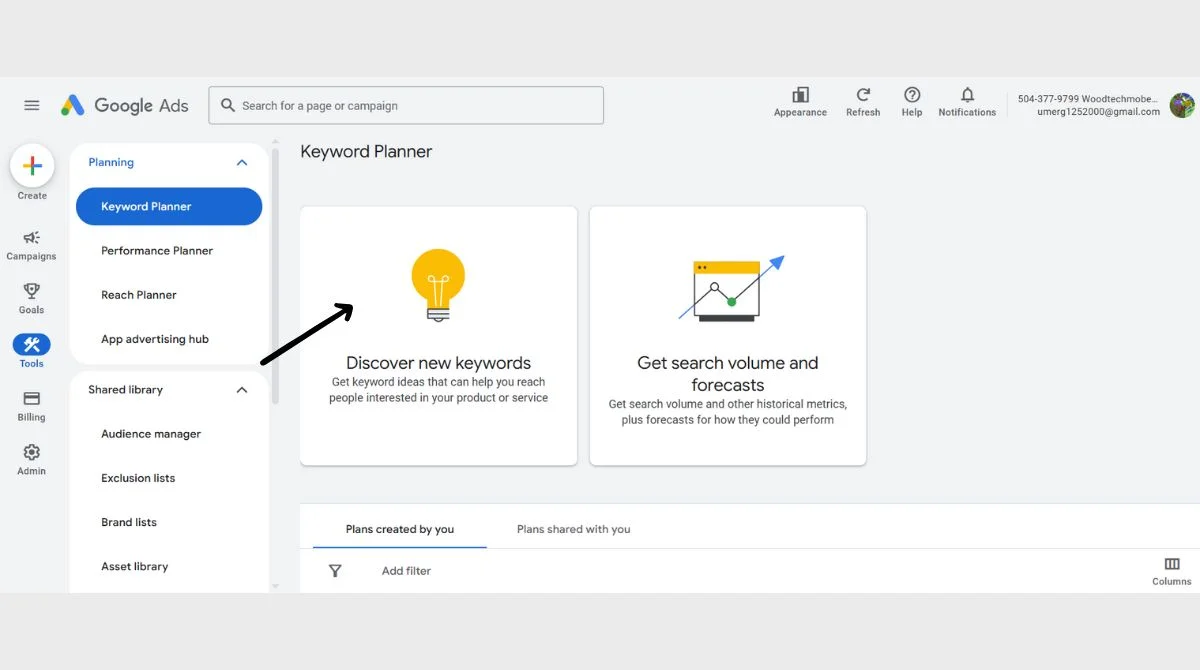Click the Keyword Planner page heading

coord(366,152)
